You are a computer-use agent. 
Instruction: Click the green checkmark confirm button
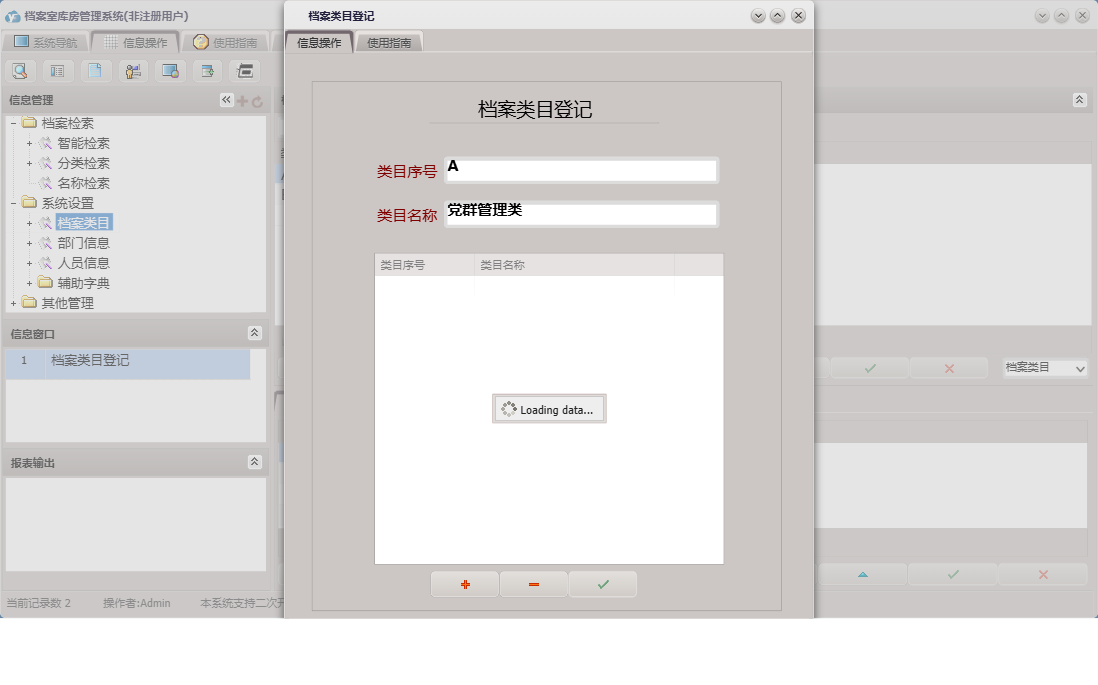603,584
